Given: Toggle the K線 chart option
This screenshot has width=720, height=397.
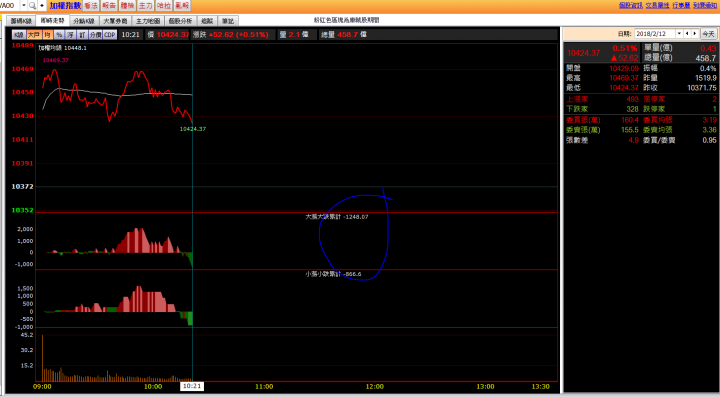Looking at the screenshot, I should pos(19,35).
